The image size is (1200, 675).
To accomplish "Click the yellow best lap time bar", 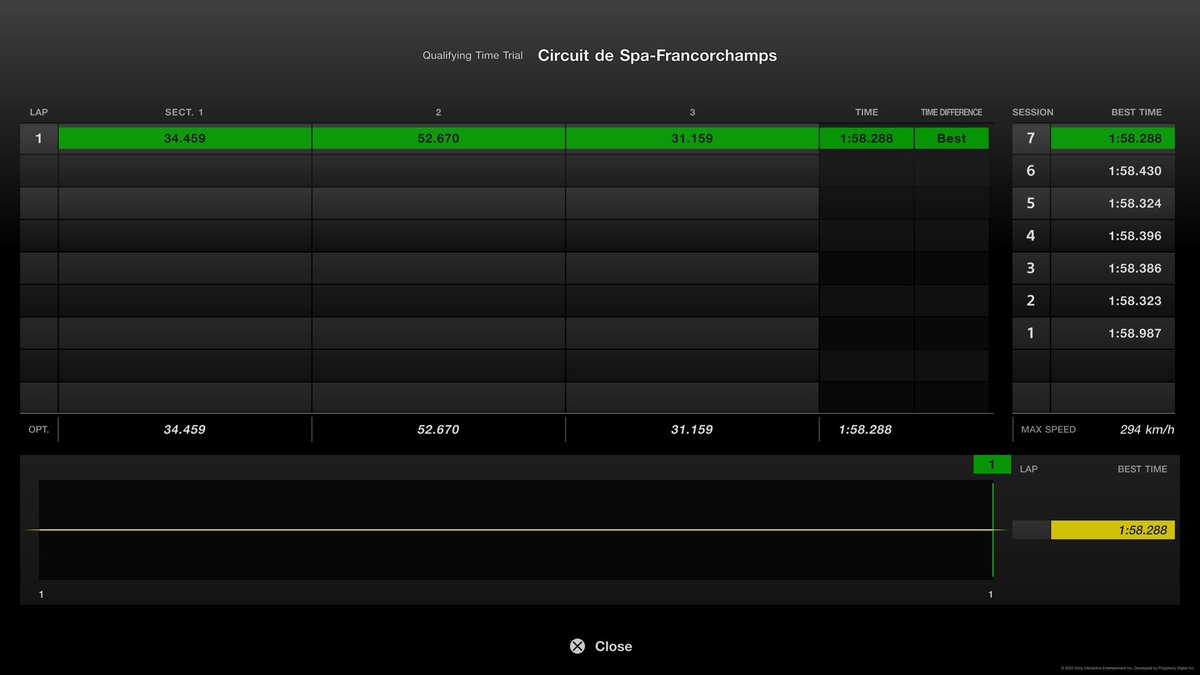I will (x=1113, y=530).
